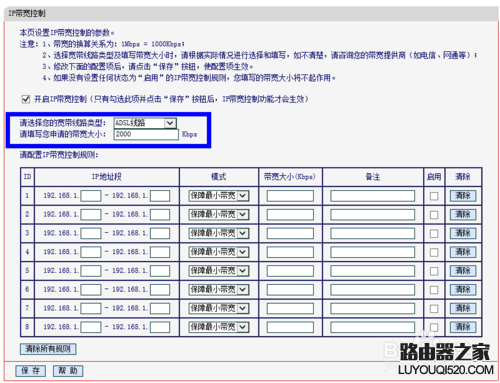
Task: Click 备注 remark field in rule 3
Action: click(x=373, y=233)
